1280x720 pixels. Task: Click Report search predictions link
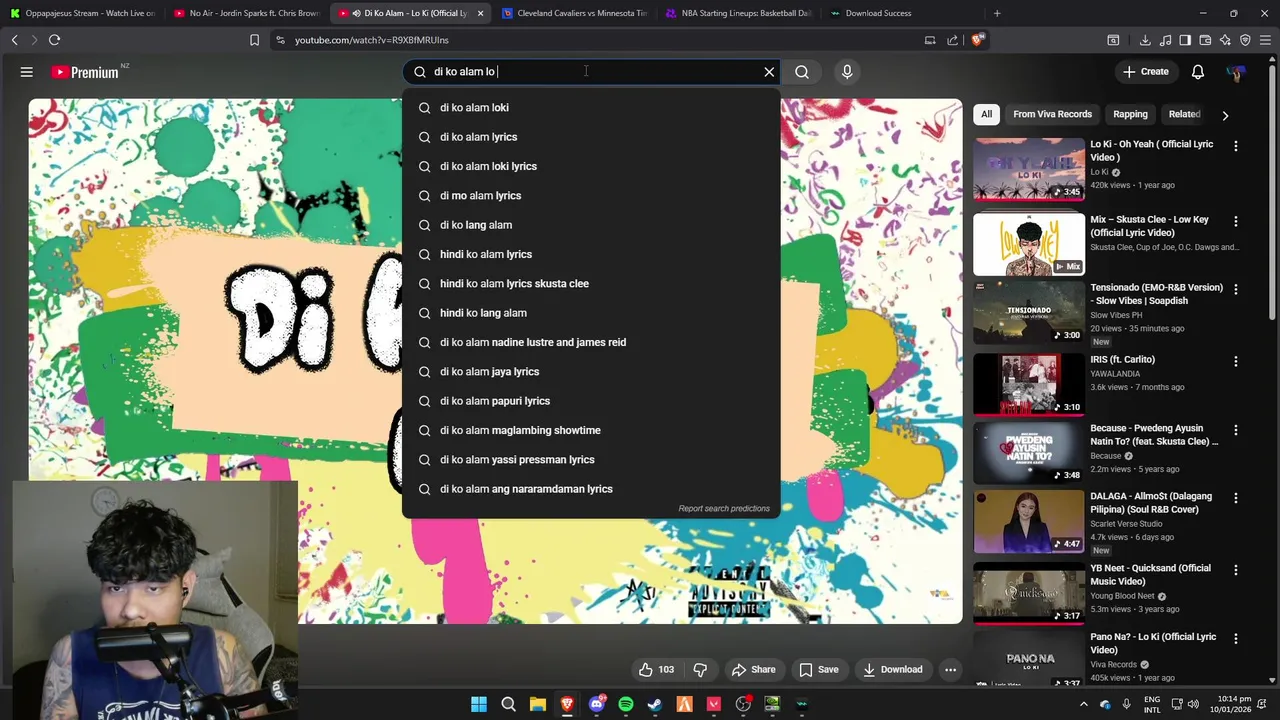[724, 508]
